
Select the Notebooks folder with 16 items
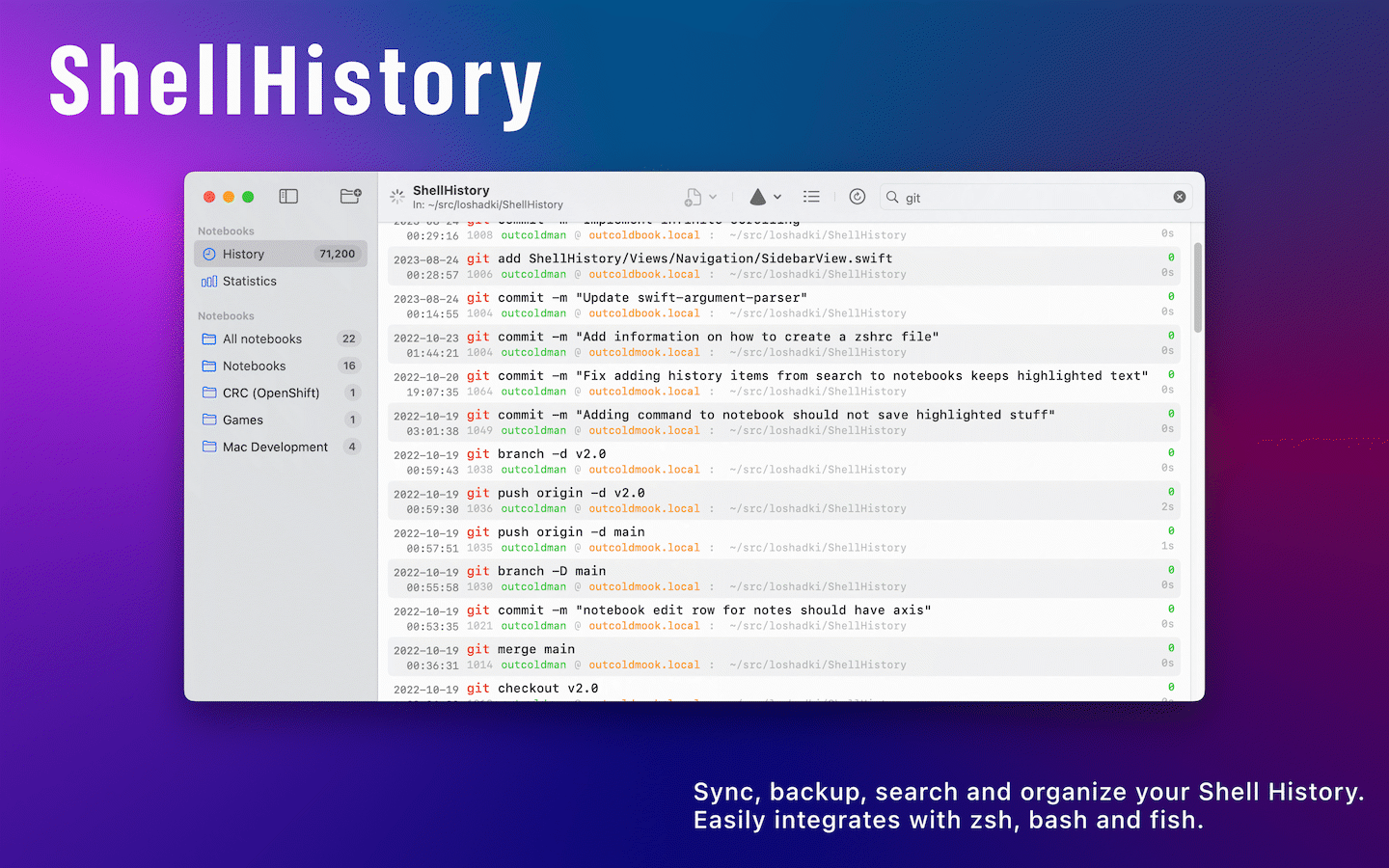point(281,366)
